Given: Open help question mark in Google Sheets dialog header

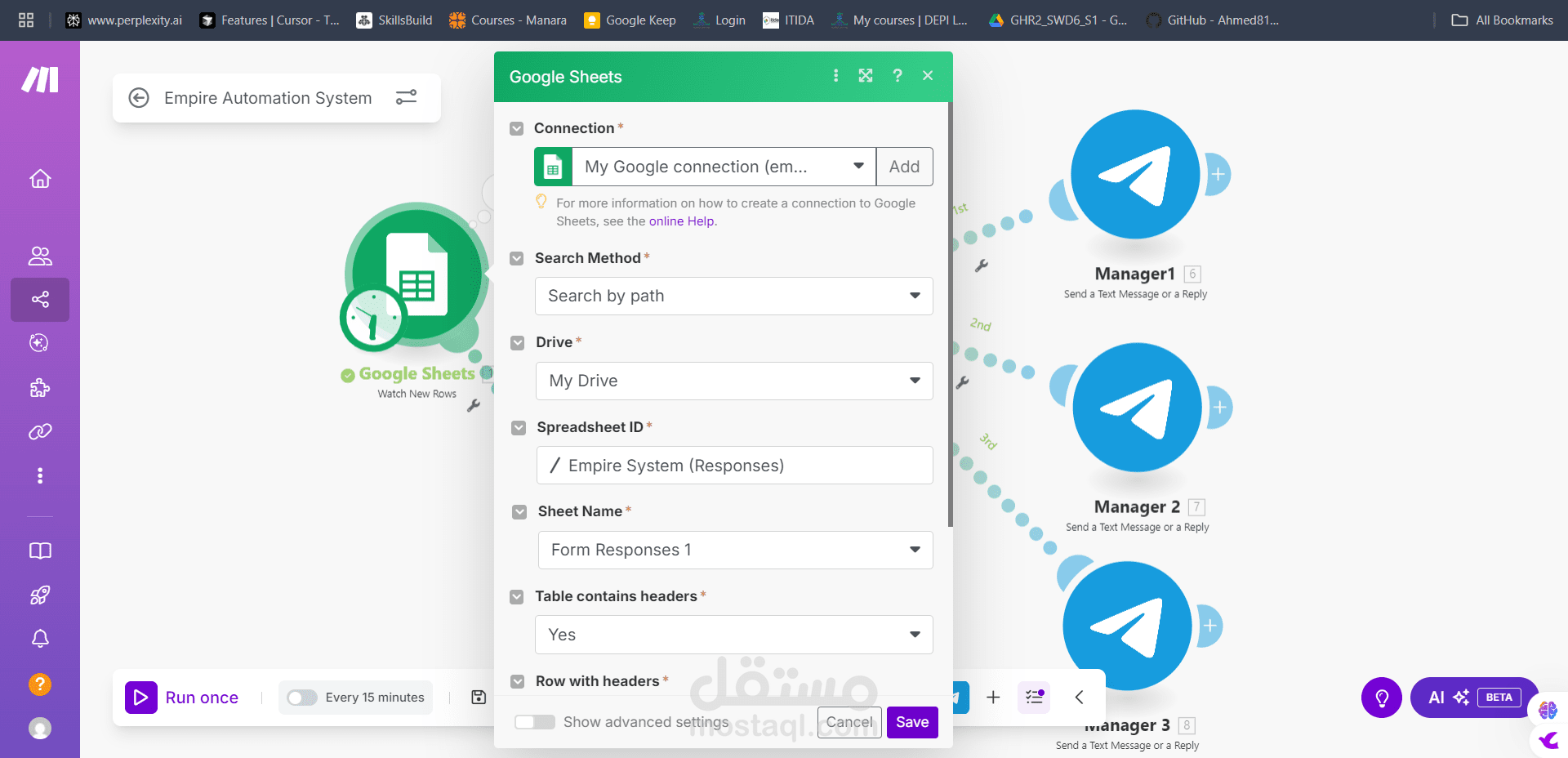Looking at the screenshot, I should [x=898, y=76].
